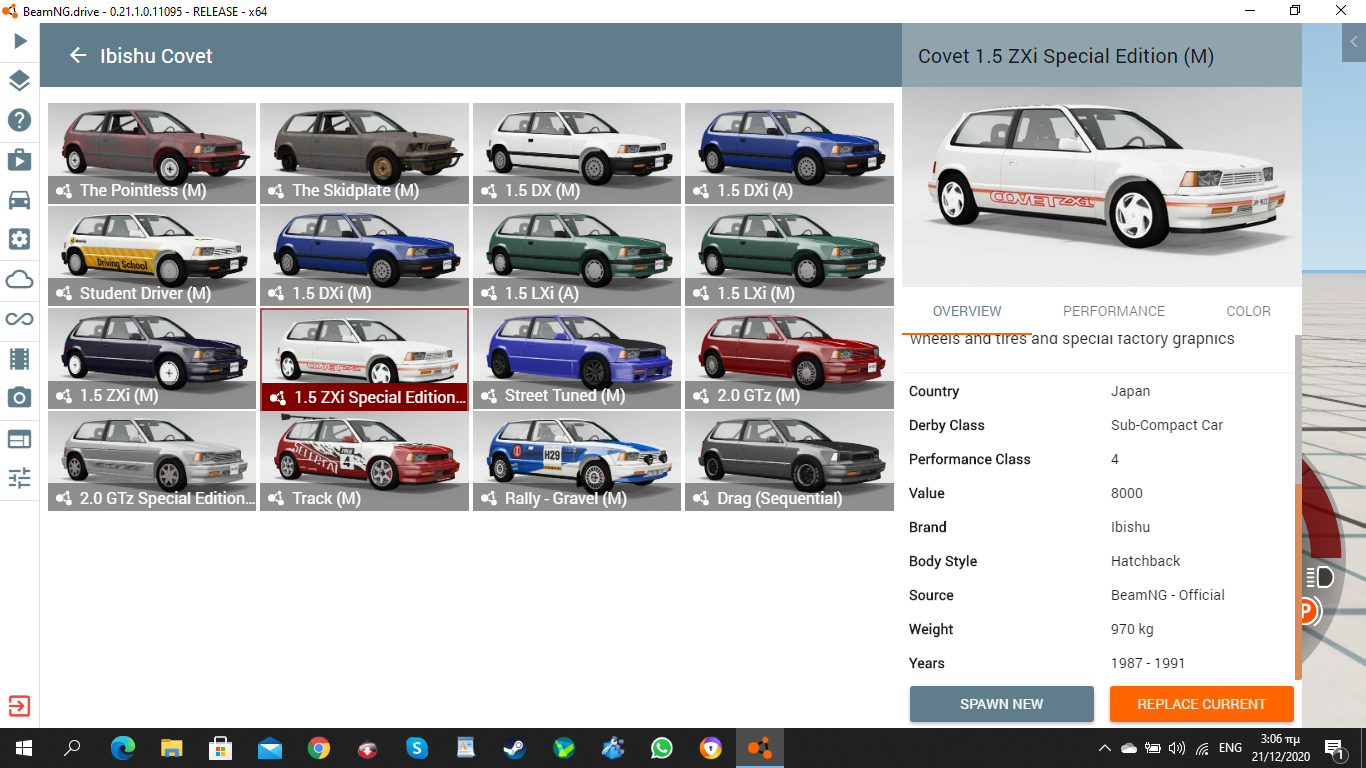
Task: Open the layers (mods) sidebar icon
Action: click(19, 81)
